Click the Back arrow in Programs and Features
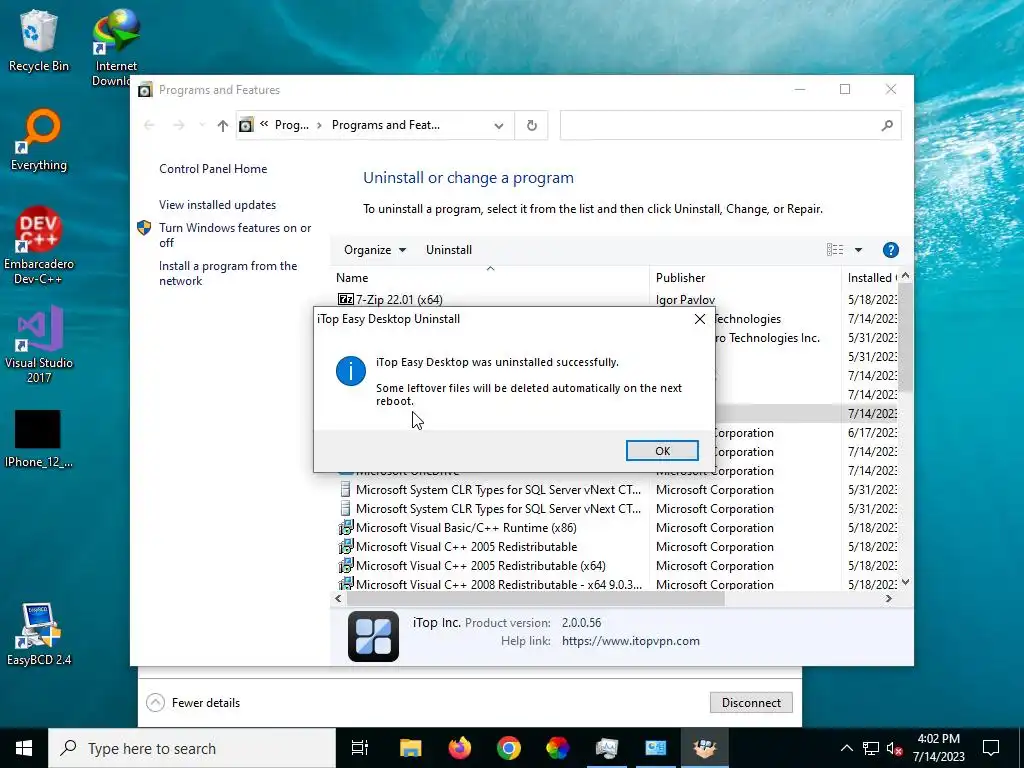 pyautogui.click(x=149, y=125)
